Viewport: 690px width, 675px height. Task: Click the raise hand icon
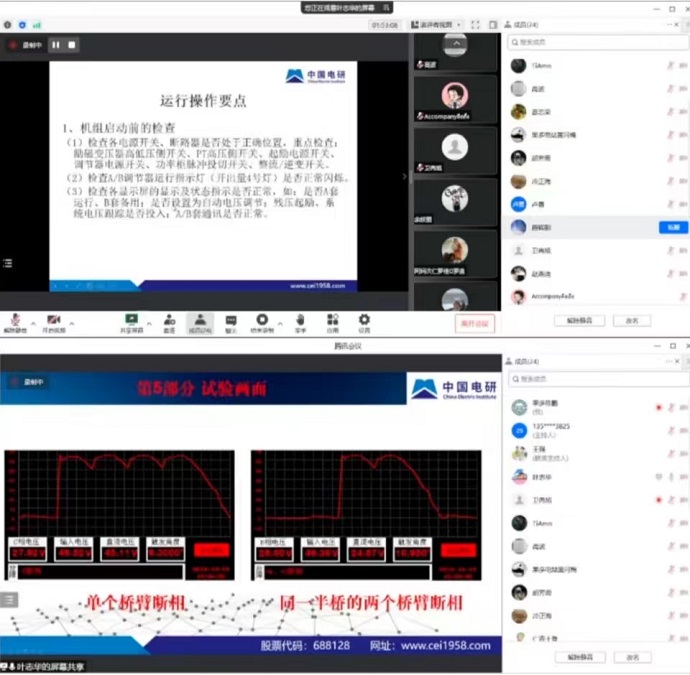point(300,319)
